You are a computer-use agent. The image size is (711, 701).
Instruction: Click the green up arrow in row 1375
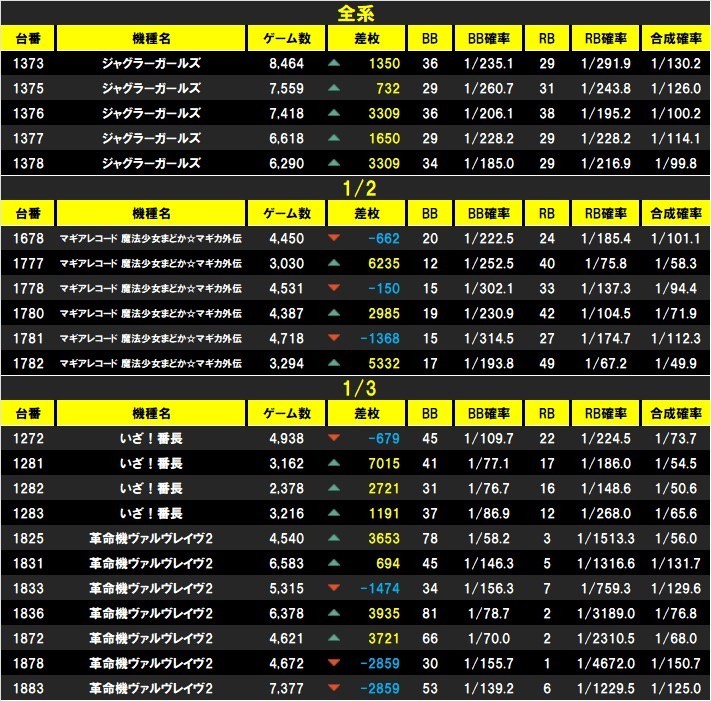point(334,88)
